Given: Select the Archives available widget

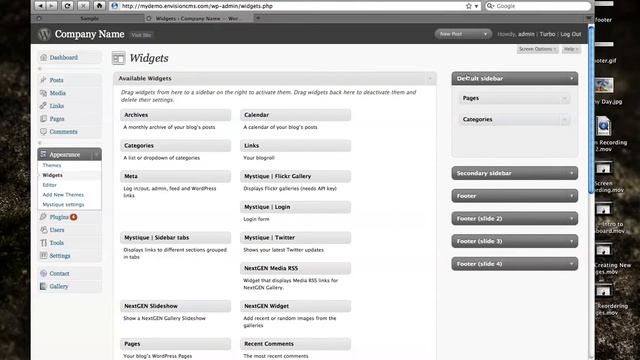Looking at the screenshot, I should 176,115.
